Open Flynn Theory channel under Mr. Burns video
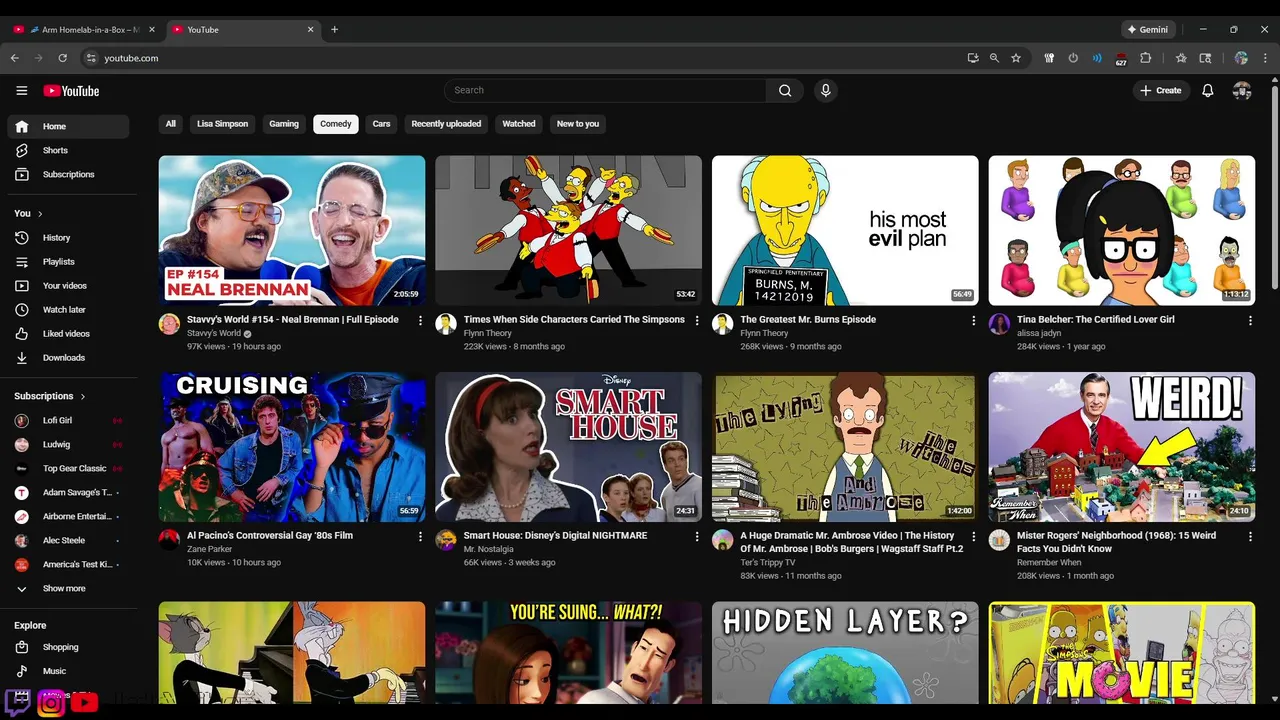 (764, 333)
